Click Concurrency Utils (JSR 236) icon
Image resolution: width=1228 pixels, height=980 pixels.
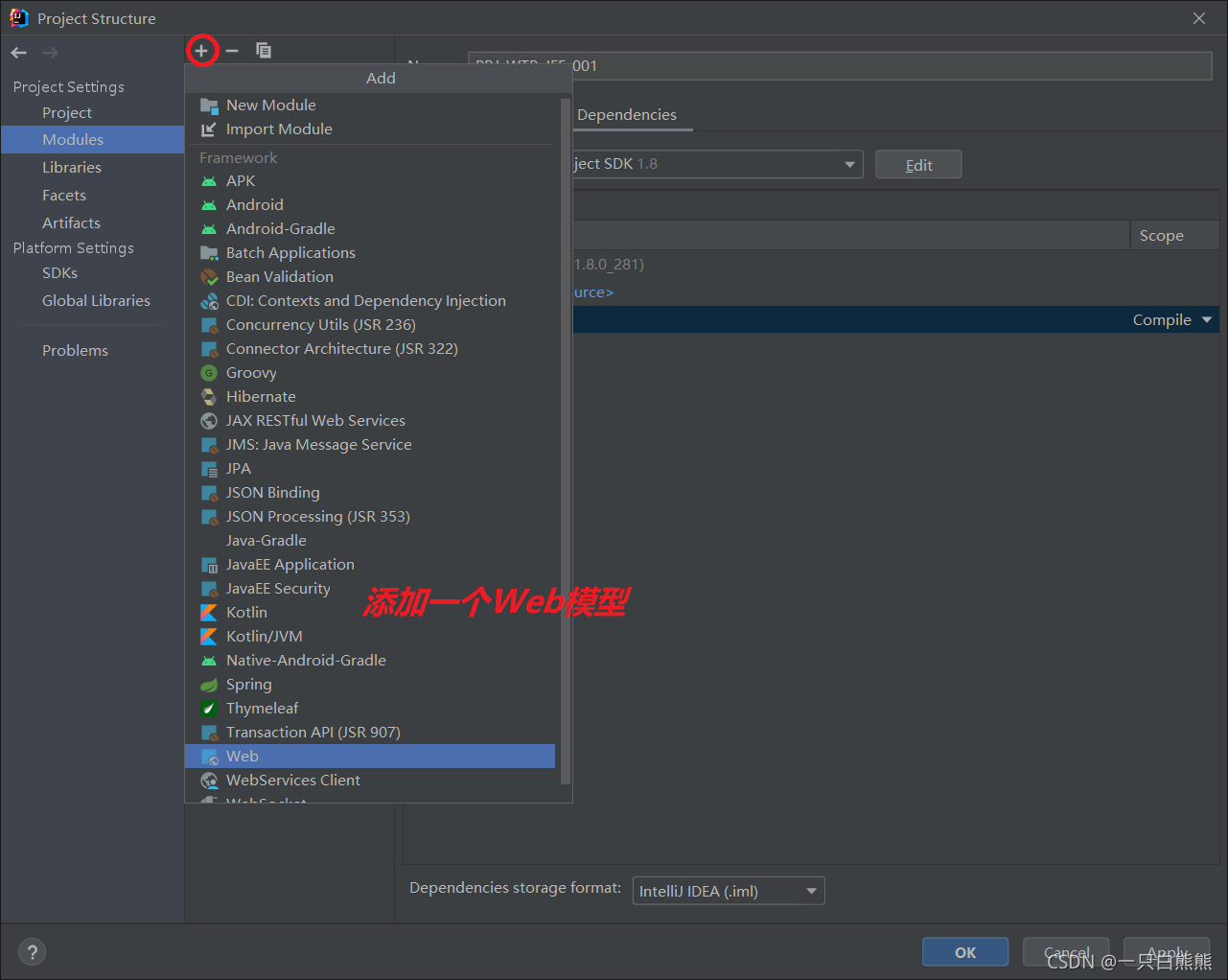(209, 325)
